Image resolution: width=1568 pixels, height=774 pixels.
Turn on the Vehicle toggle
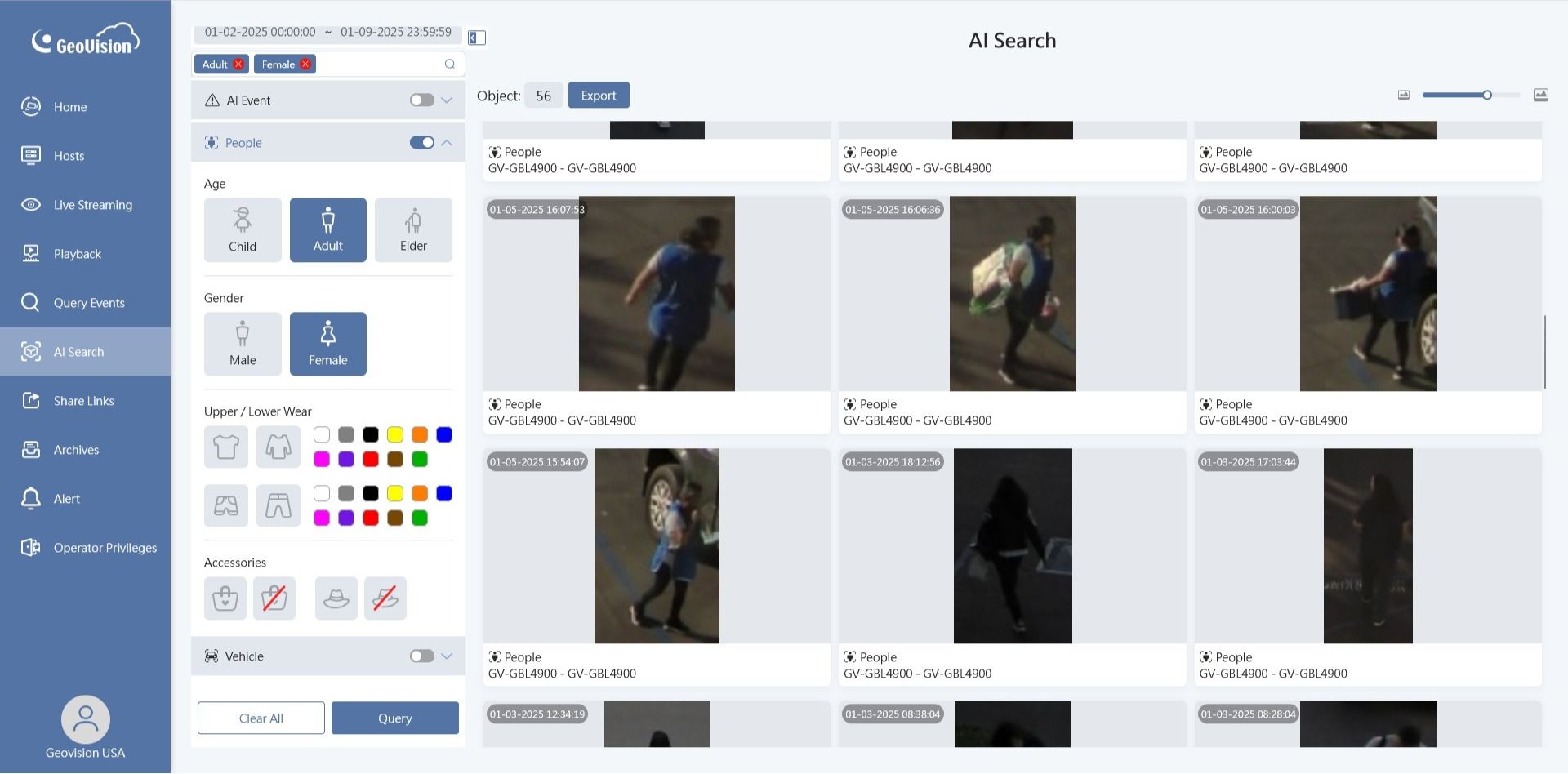click(421, 656)
